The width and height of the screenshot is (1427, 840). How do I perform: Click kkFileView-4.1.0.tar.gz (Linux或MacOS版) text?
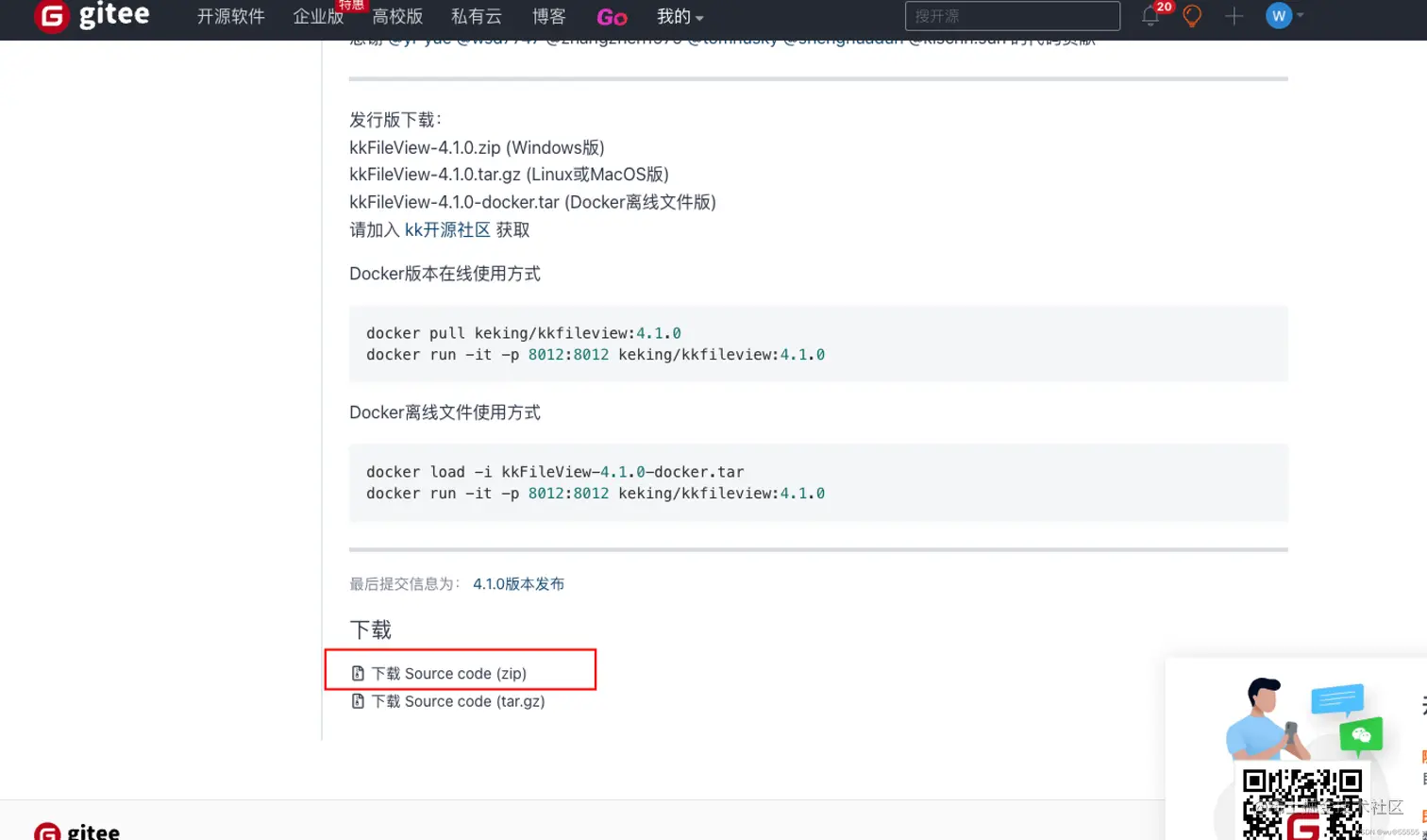509,175
